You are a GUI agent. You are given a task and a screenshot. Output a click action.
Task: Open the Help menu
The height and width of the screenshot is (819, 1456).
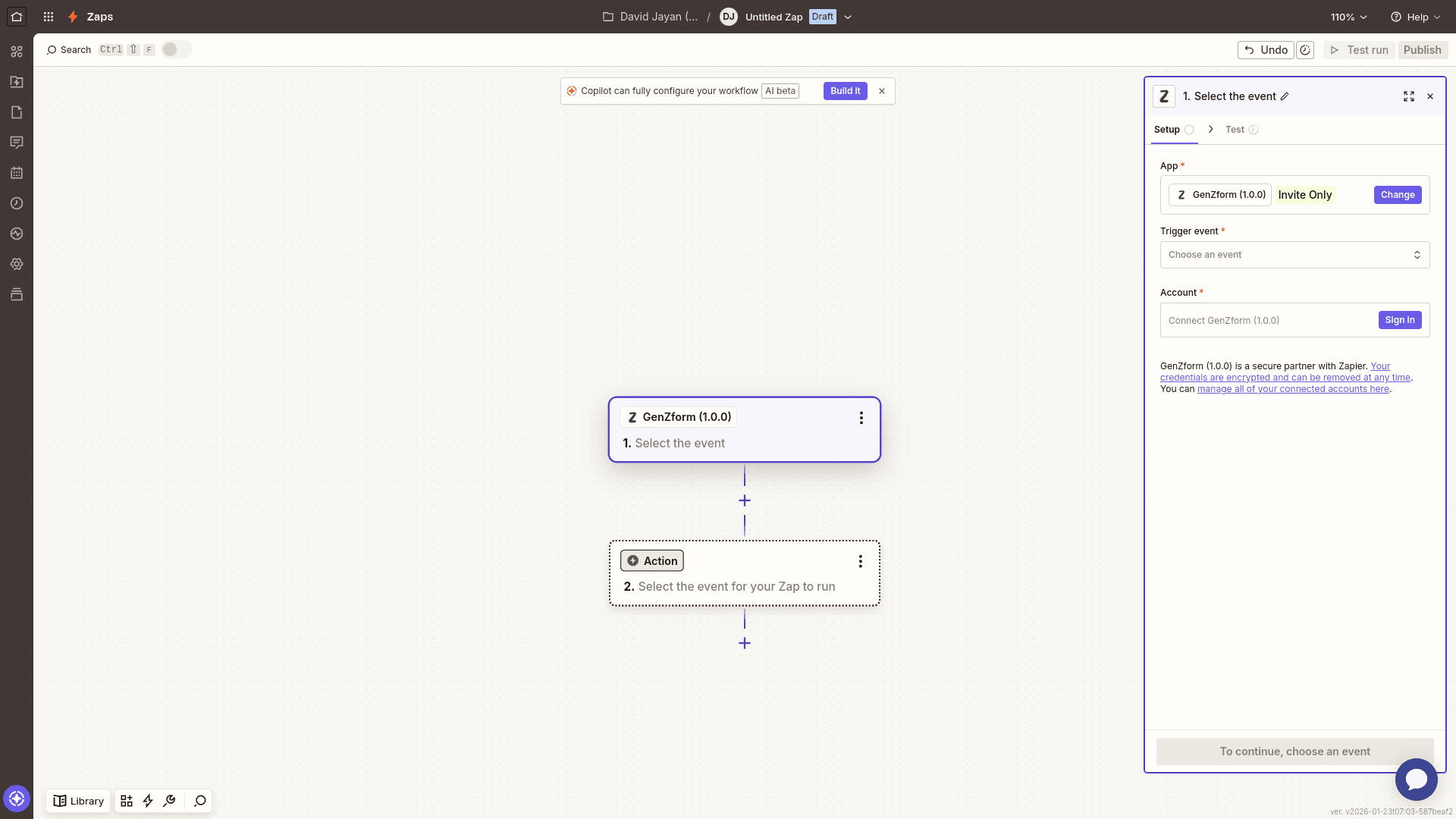coord(1415,17)
